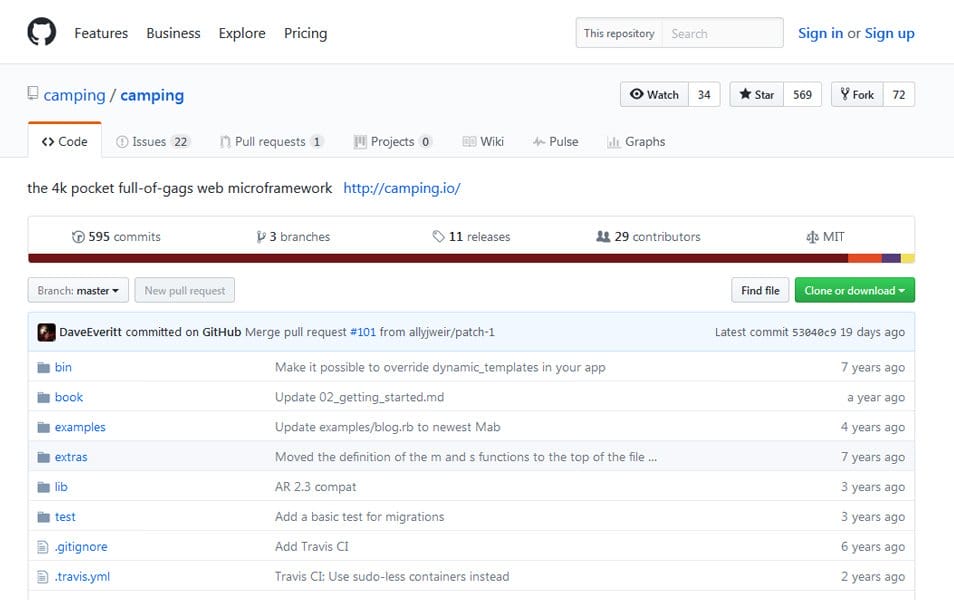
Task: Click the This repository search scope
Action: 619,33
